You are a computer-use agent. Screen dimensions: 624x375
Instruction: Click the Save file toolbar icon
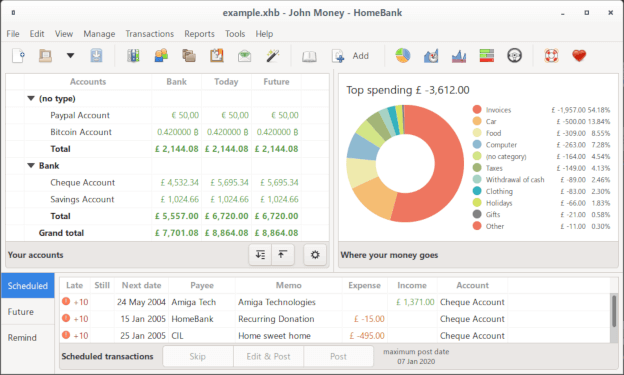96,56
